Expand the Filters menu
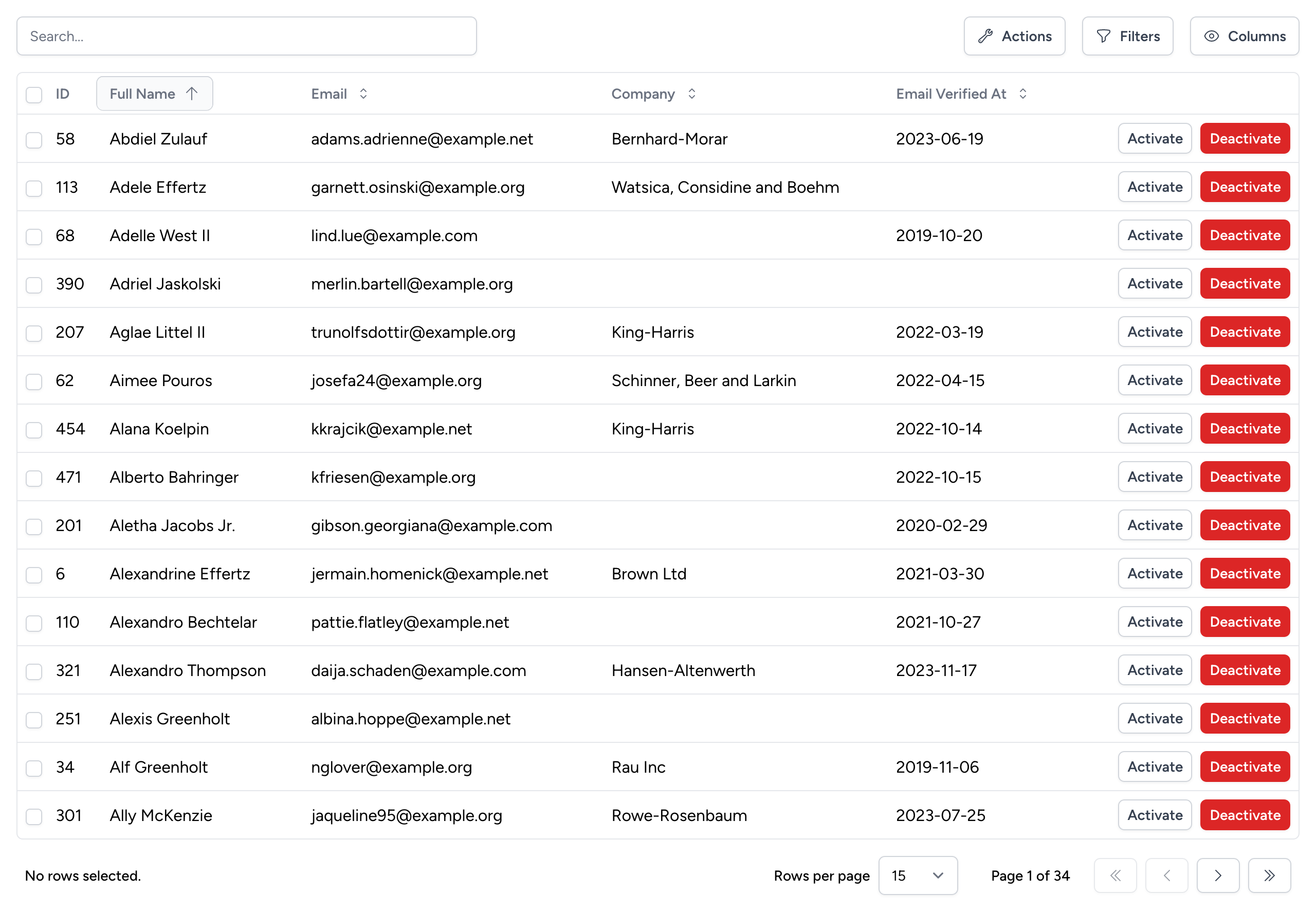The image size is (1316, 912). 1127,36
